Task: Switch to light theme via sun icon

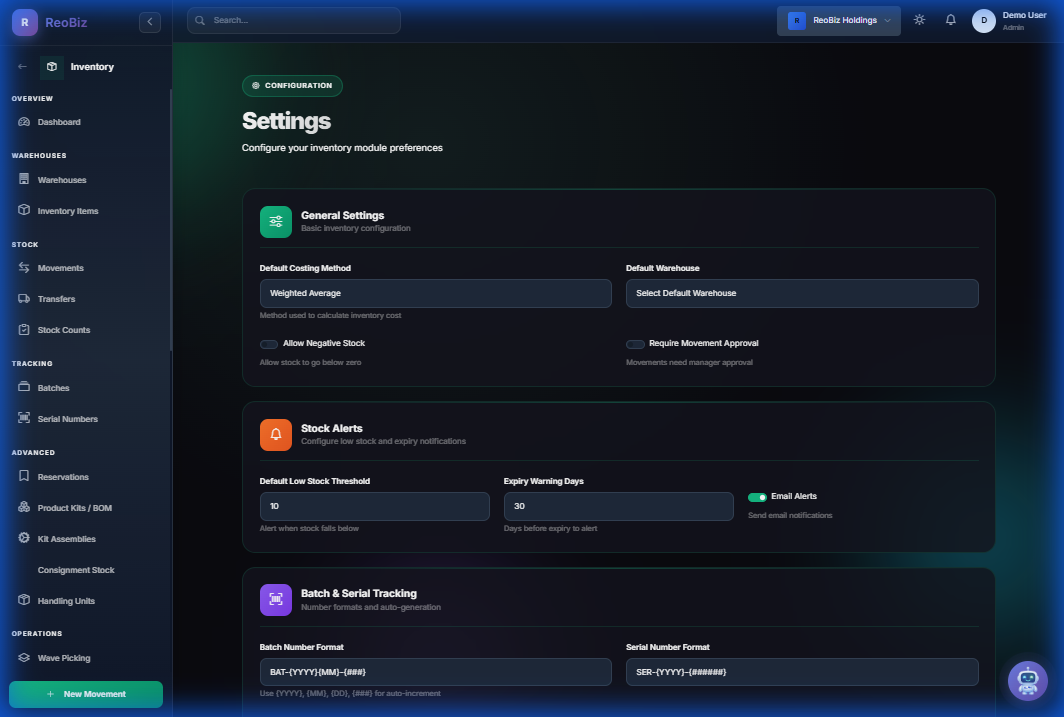Action: (919, 19)
